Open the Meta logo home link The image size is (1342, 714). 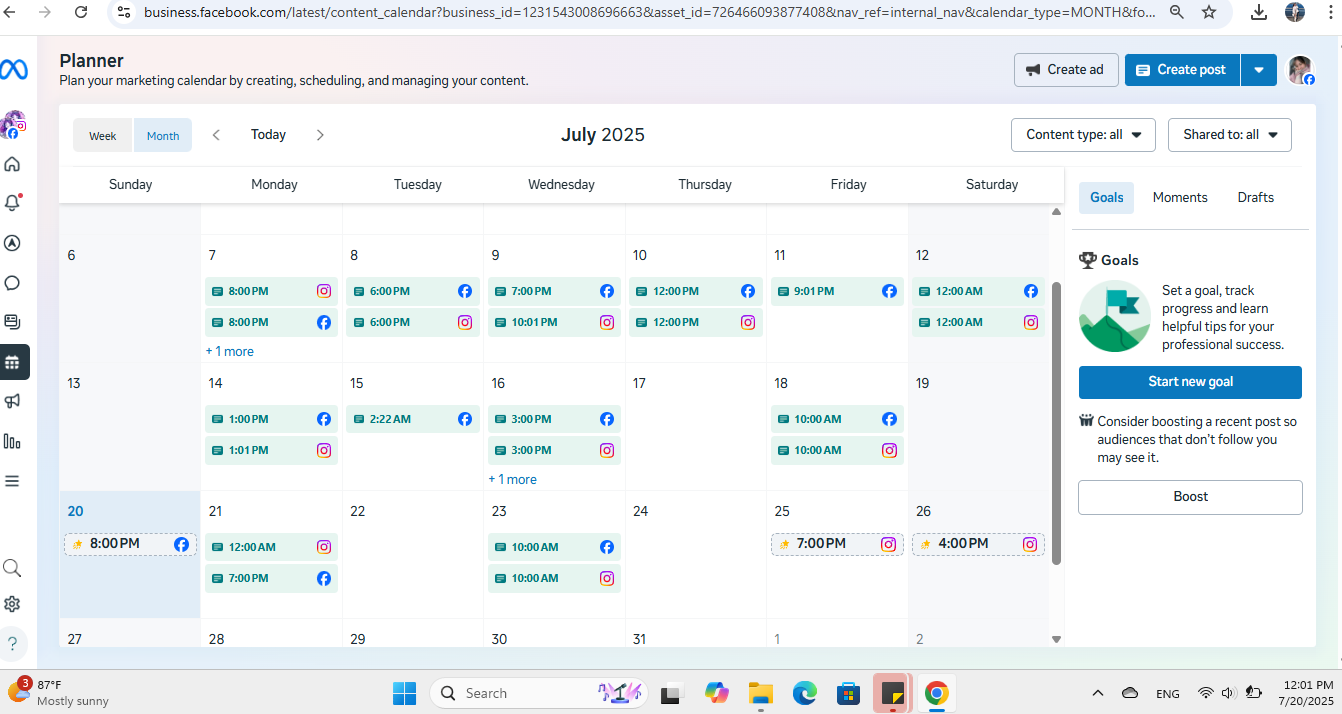13,69
